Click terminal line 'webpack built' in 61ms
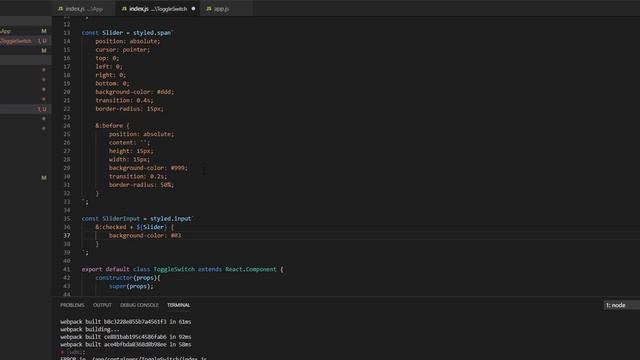 point(126,322)
